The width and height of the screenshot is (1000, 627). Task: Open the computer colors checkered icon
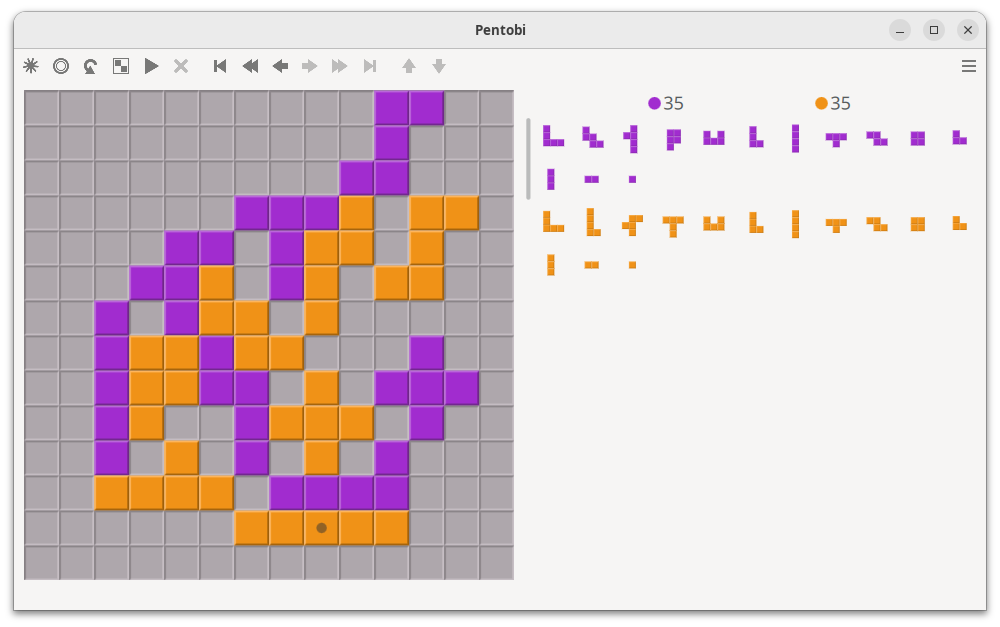coord(121,66)
